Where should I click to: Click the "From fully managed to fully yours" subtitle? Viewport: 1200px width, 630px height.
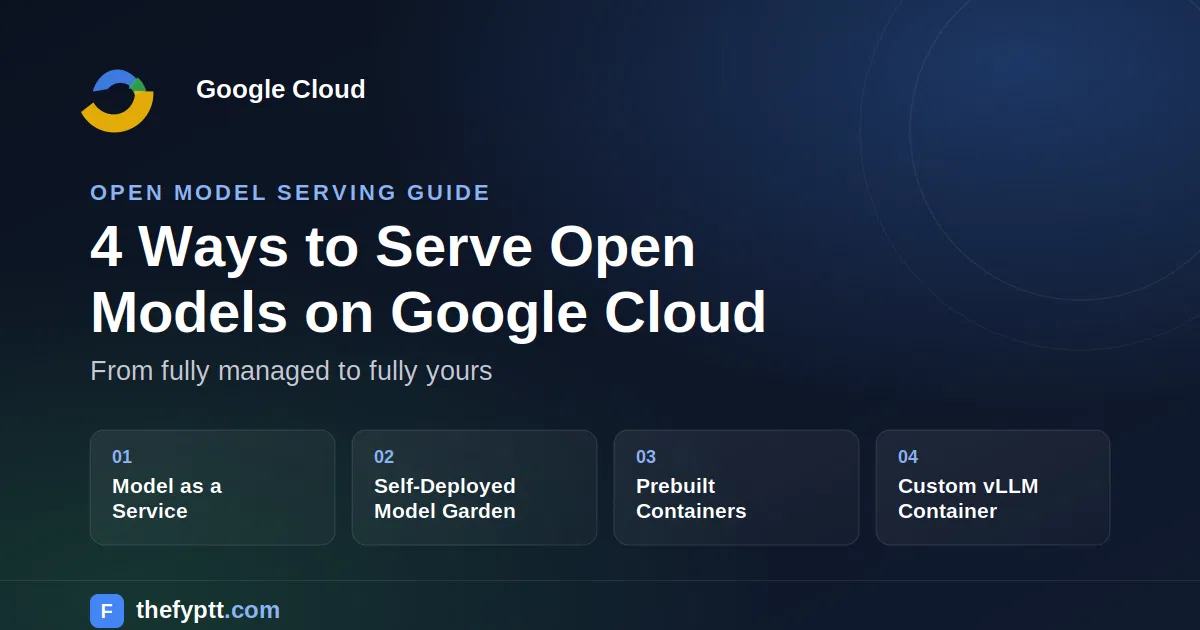291,371
